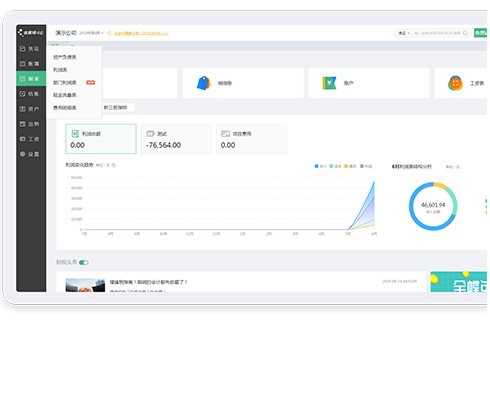Screen dimensions: 490x420
Task: Click the trend chart spike near 6月
Action: coord(374,183)
